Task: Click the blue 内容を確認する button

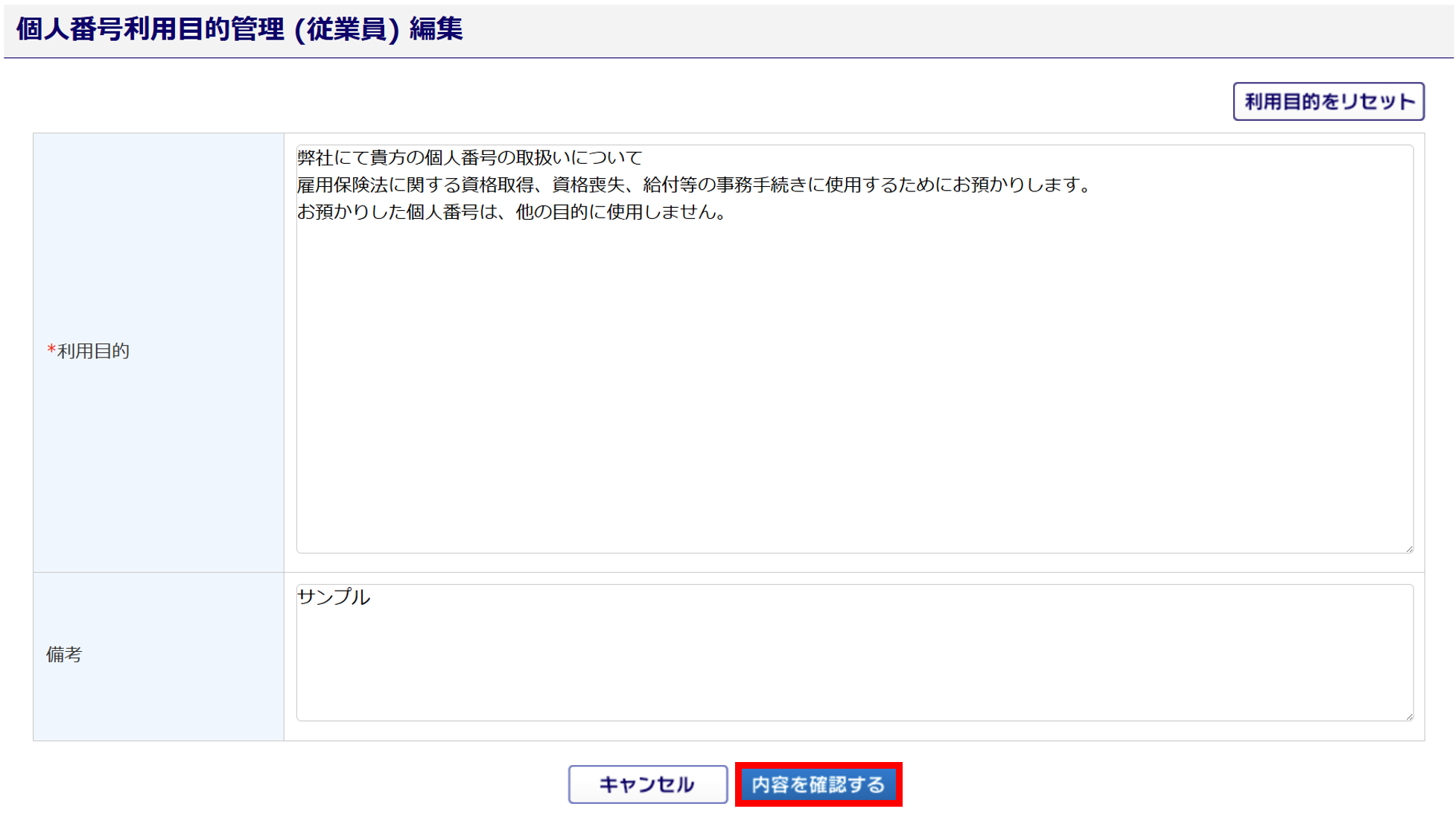Action: click(818, 784)
